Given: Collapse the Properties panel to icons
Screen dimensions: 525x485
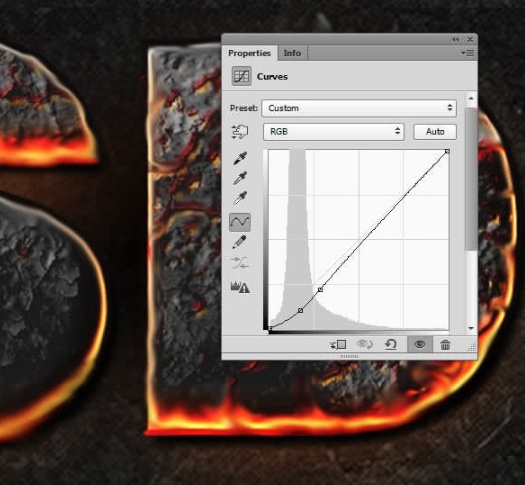Looking at the screenshot, I should pyautogui.click(x=455, y=39).
